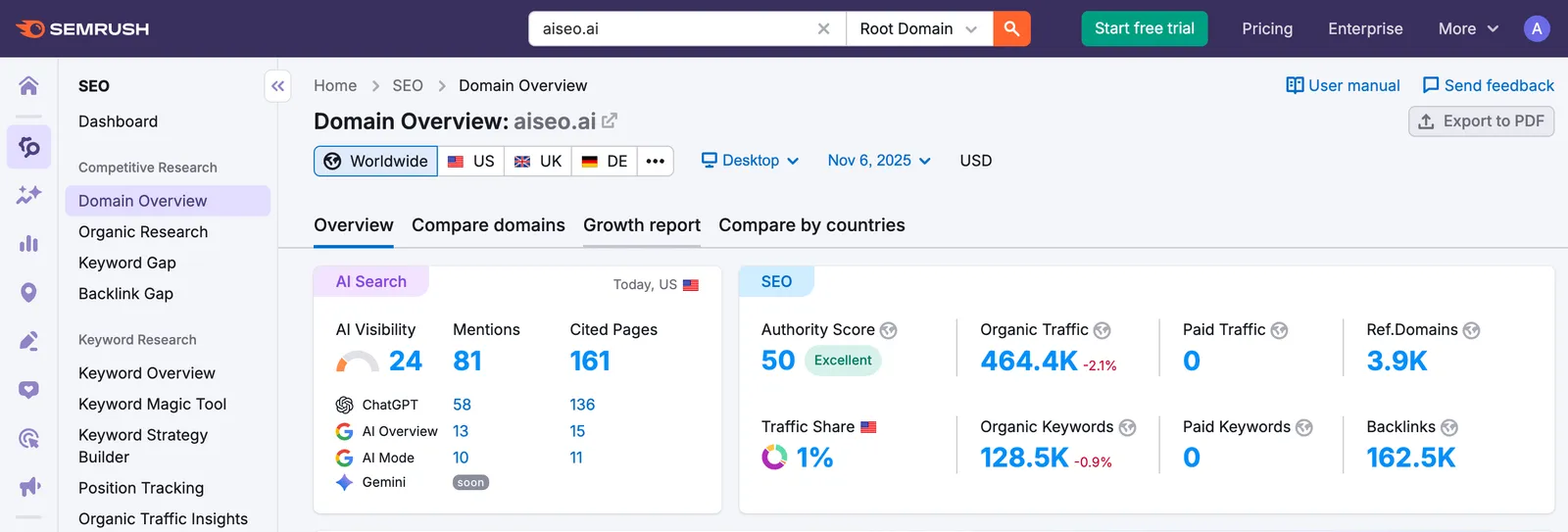Viewport: 1568px width, 532px height.
Task: Click the Start free trial button
Action: point(1145,28)
